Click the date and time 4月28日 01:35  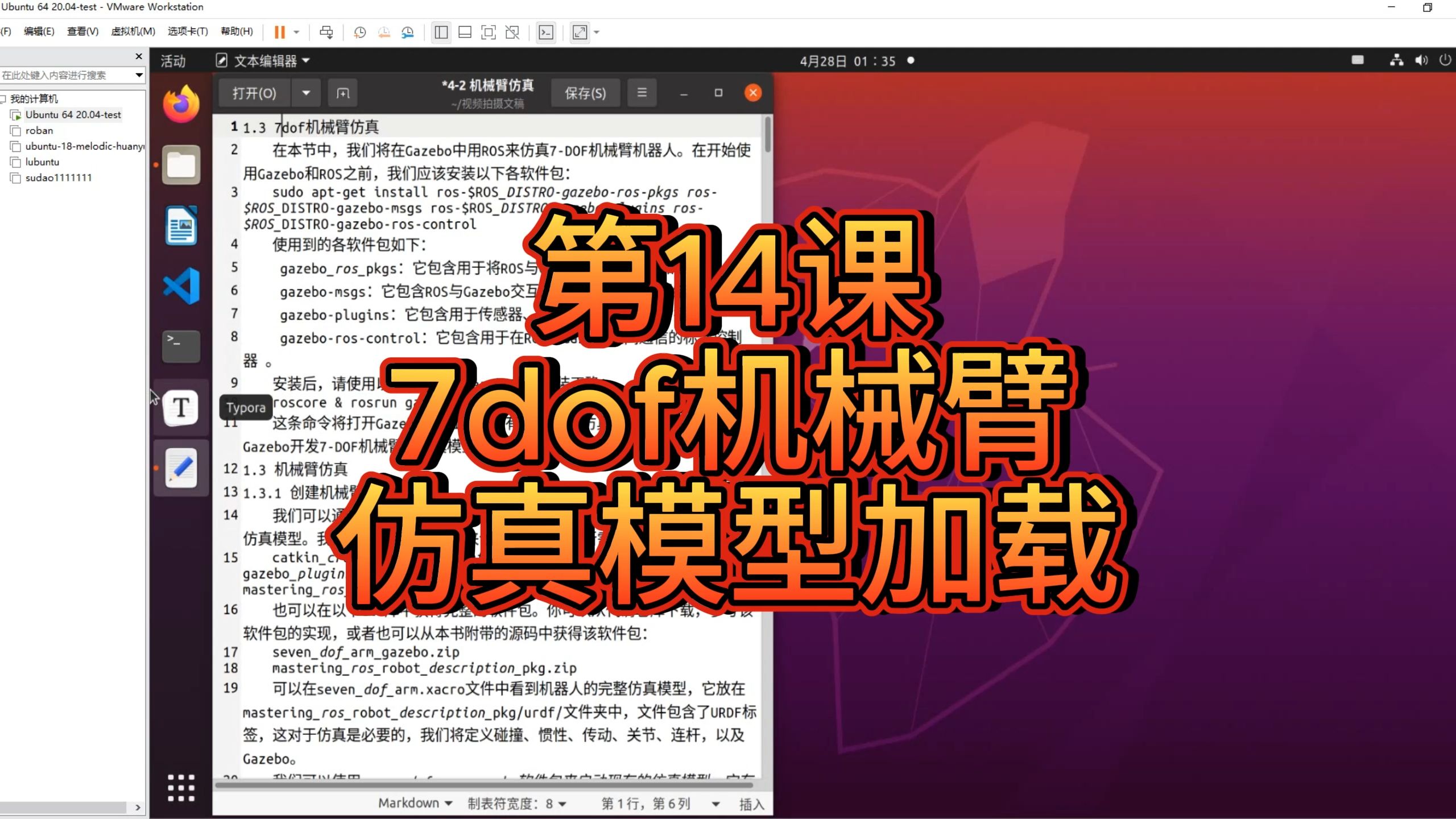[847, 61]
